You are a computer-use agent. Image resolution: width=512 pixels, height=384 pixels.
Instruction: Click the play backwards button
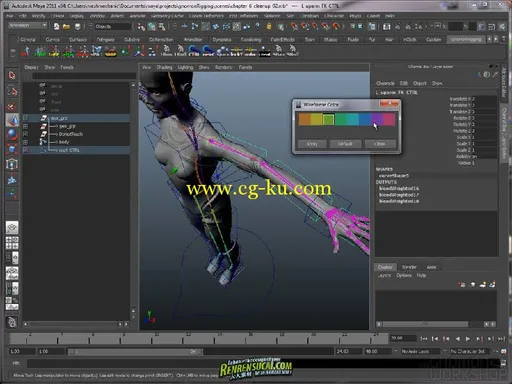point(457,339)
